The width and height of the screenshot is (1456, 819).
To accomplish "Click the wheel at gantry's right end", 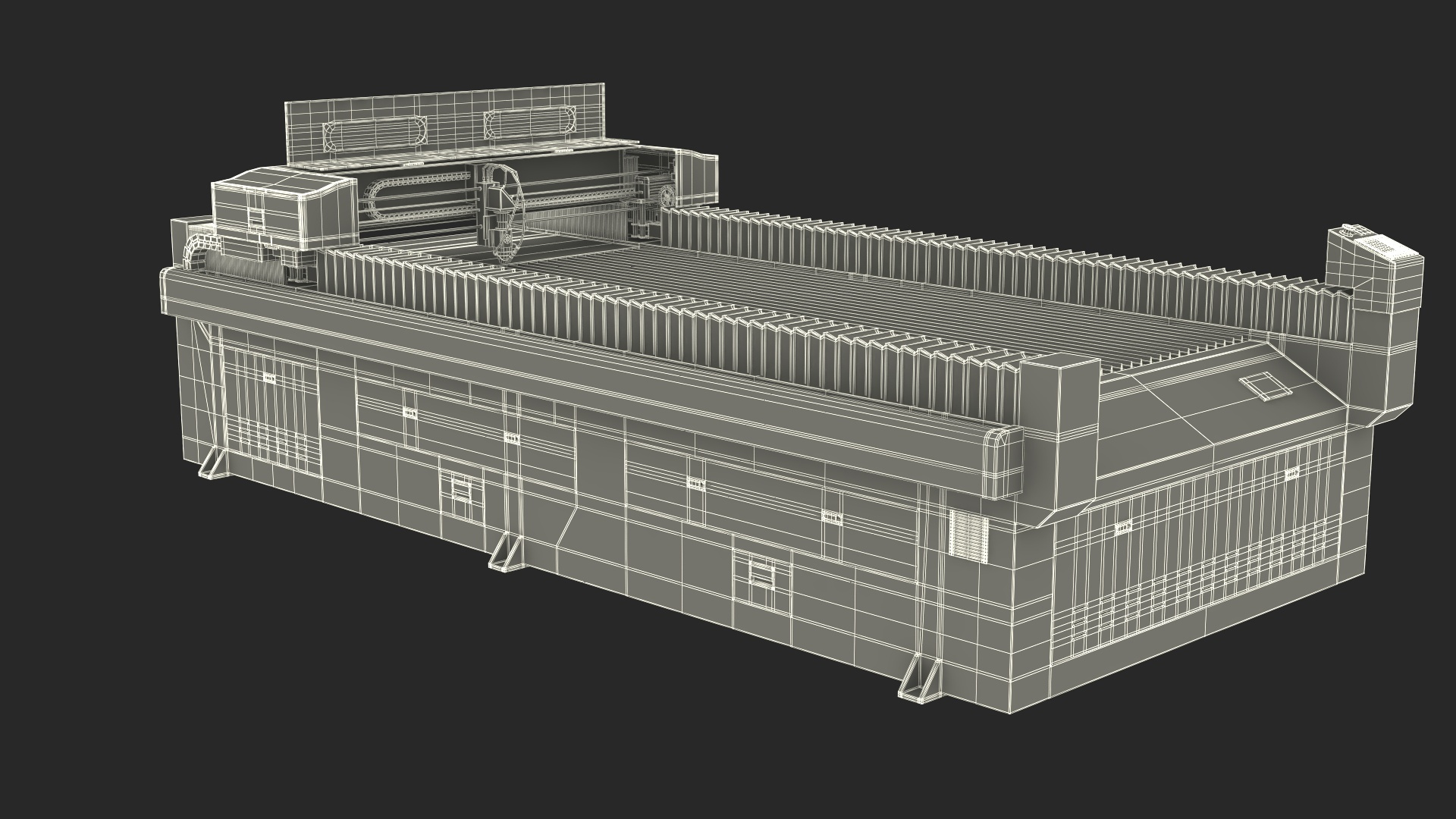I will [x=668, y=196].
